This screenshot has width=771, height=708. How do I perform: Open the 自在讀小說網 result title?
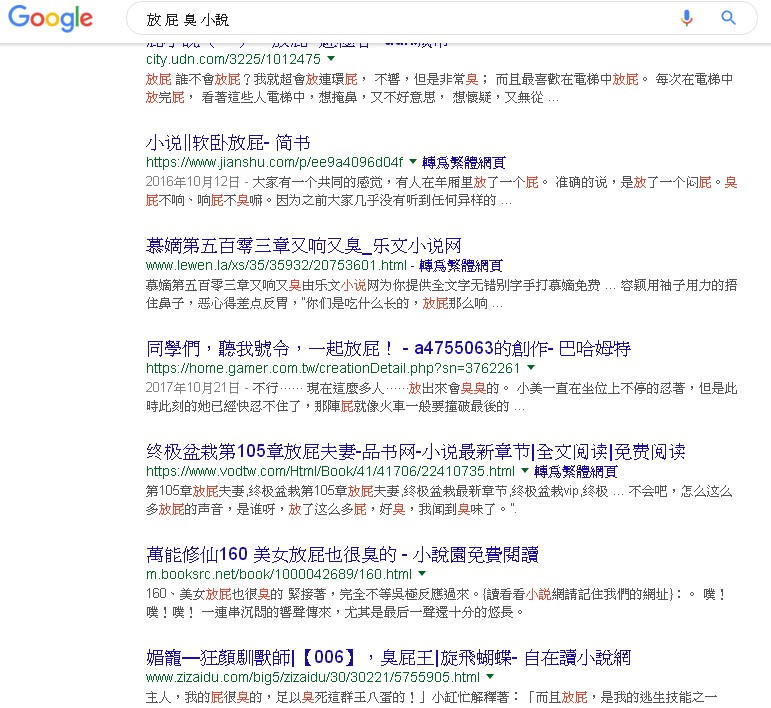388,658
